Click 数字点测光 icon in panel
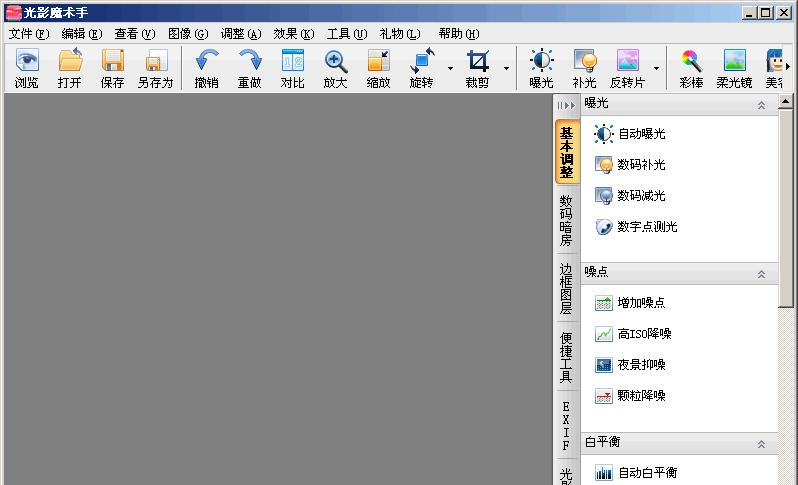798x485 pixels. tap(604, 227)
